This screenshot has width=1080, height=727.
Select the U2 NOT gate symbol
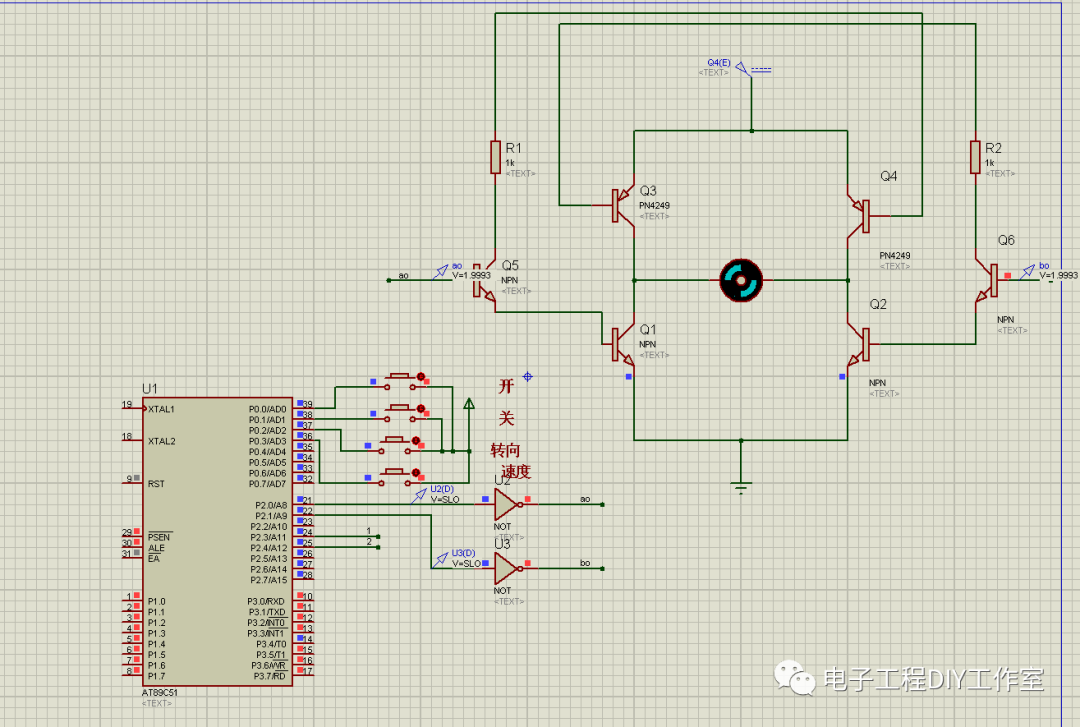pyautogui.click(x=508, y=504)
